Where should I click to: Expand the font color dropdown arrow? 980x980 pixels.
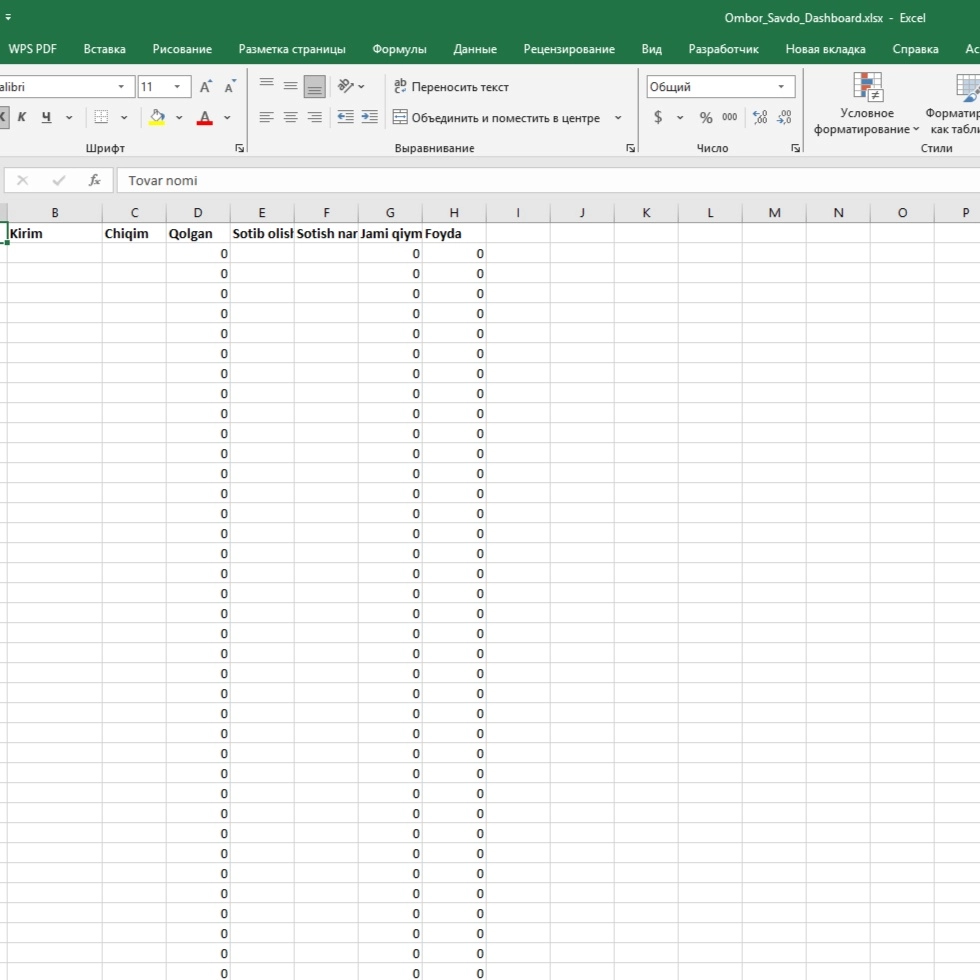pyautogui.click(x=227, y=117)
